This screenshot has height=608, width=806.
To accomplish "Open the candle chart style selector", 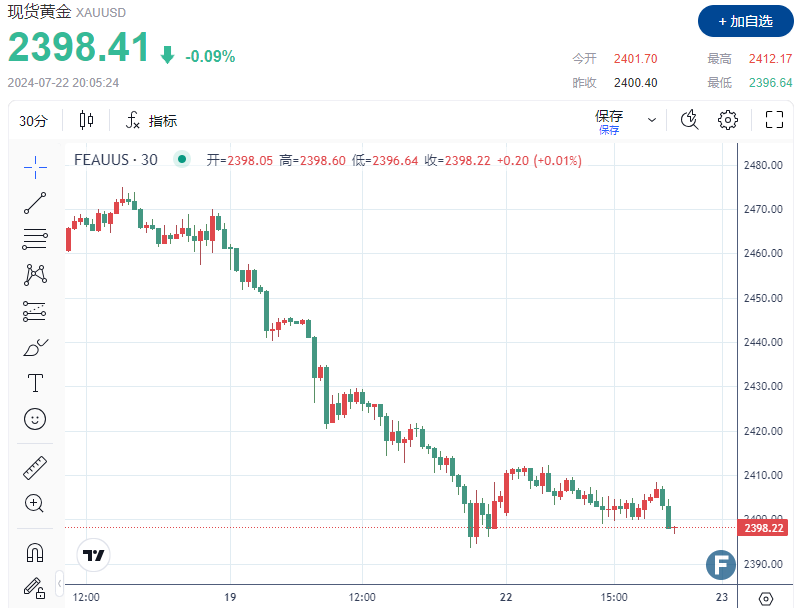I will [x=86, y=119].
